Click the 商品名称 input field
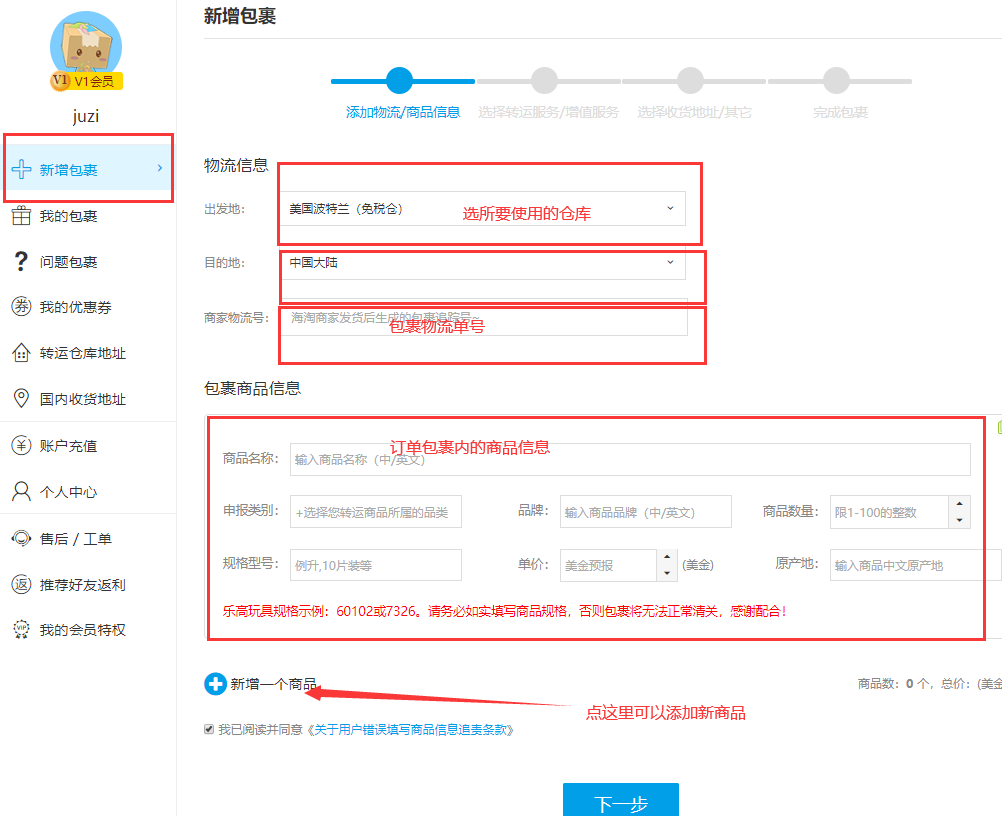Screen dimensions: 1002x816 pyautogui.click(x=630, y=459)
